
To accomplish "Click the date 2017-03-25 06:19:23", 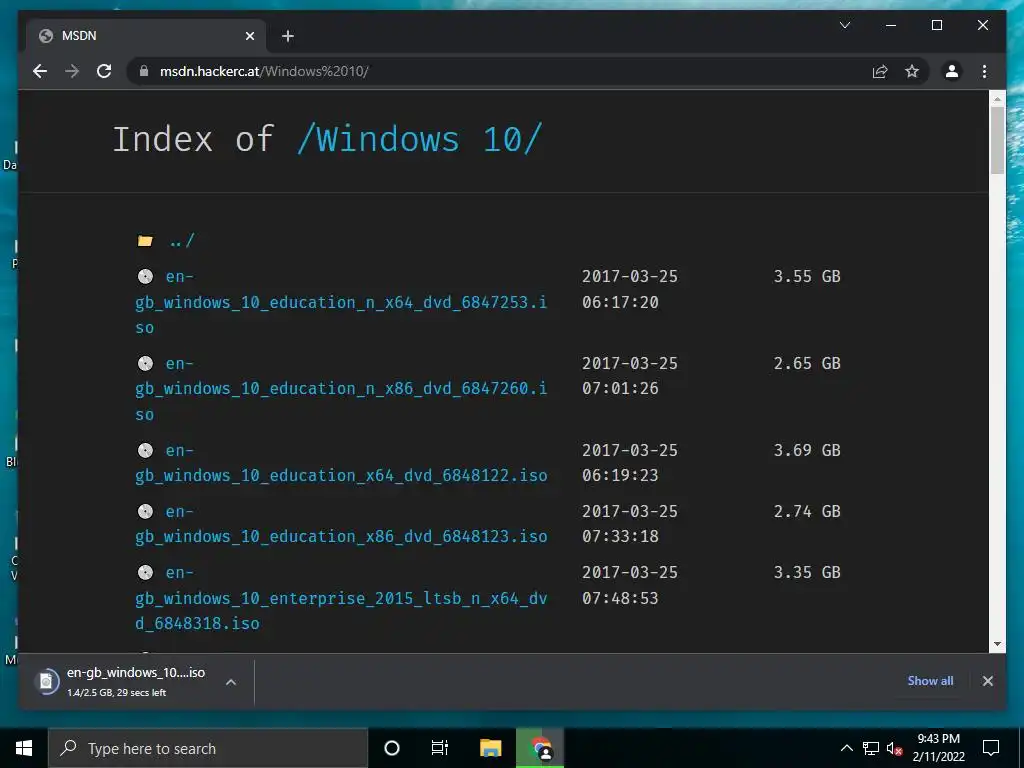I will coord(630,462).
